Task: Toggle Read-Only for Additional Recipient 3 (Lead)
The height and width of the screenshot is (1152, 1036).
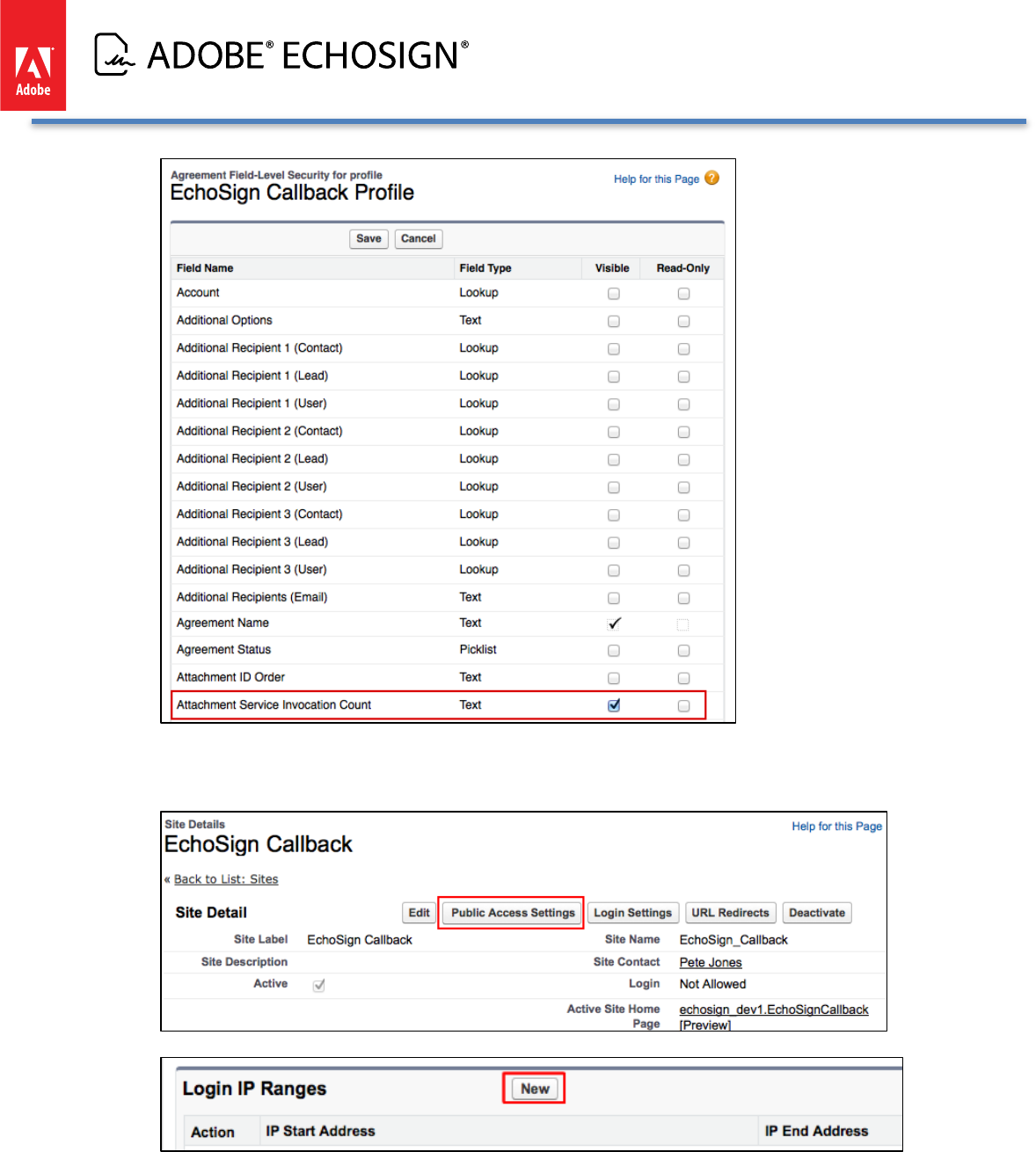Action: (683, 543)
